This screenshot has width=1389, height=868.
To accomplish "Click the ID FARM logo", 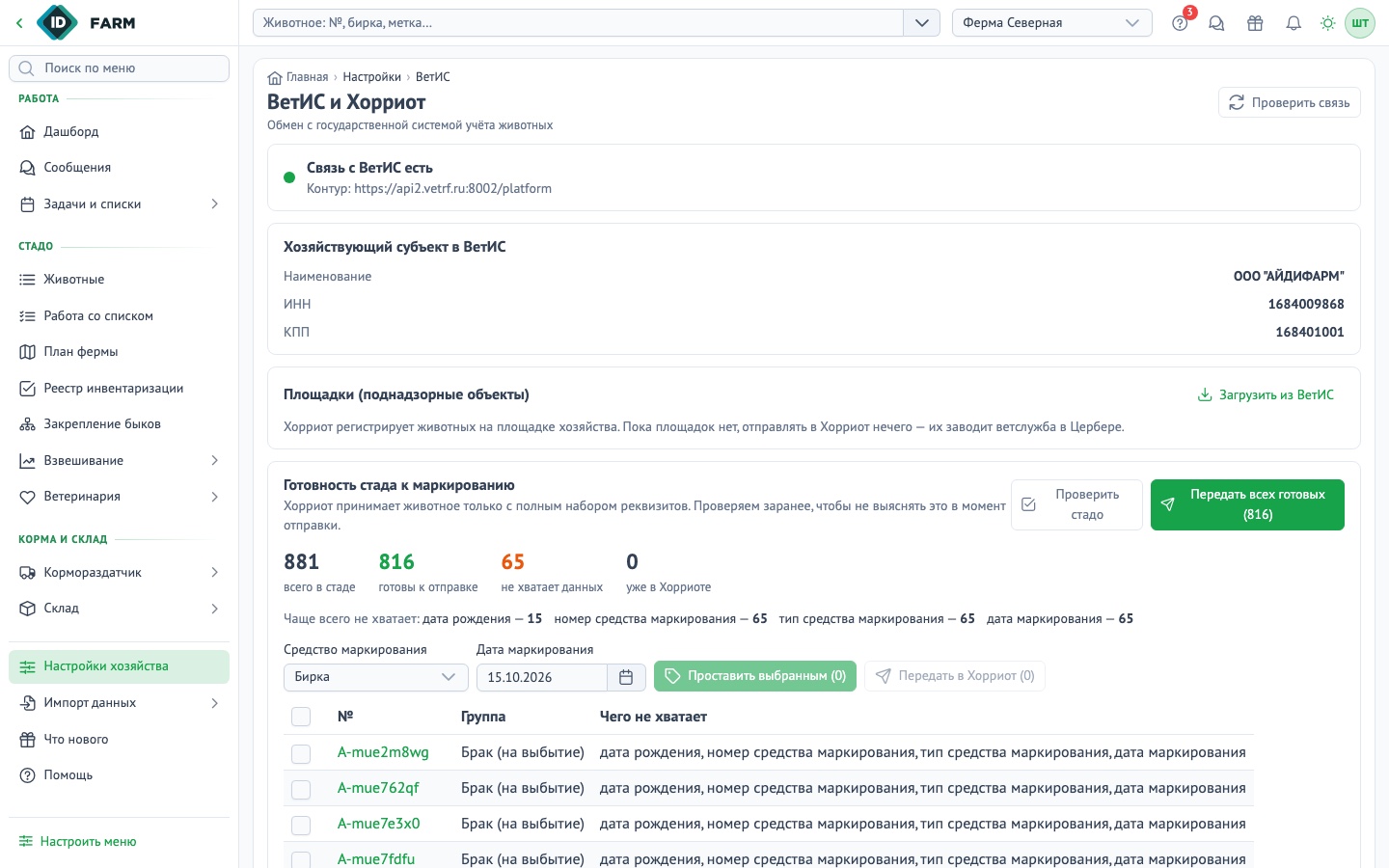I will [86, 23].
